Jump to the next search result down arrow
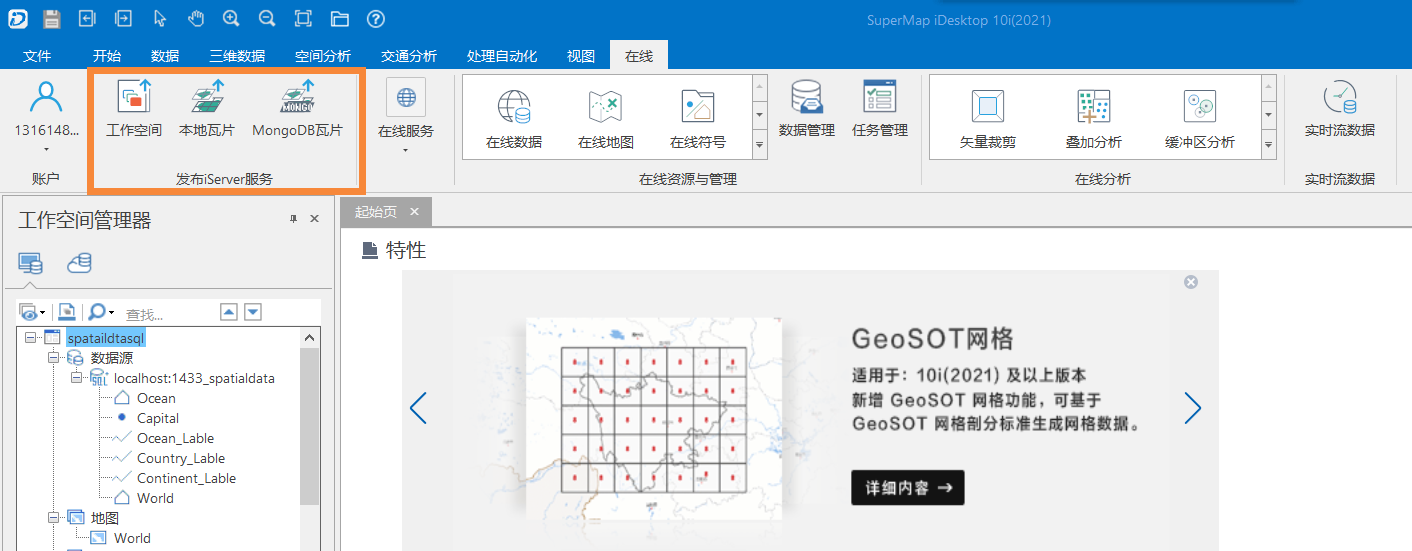 point(253,312)
